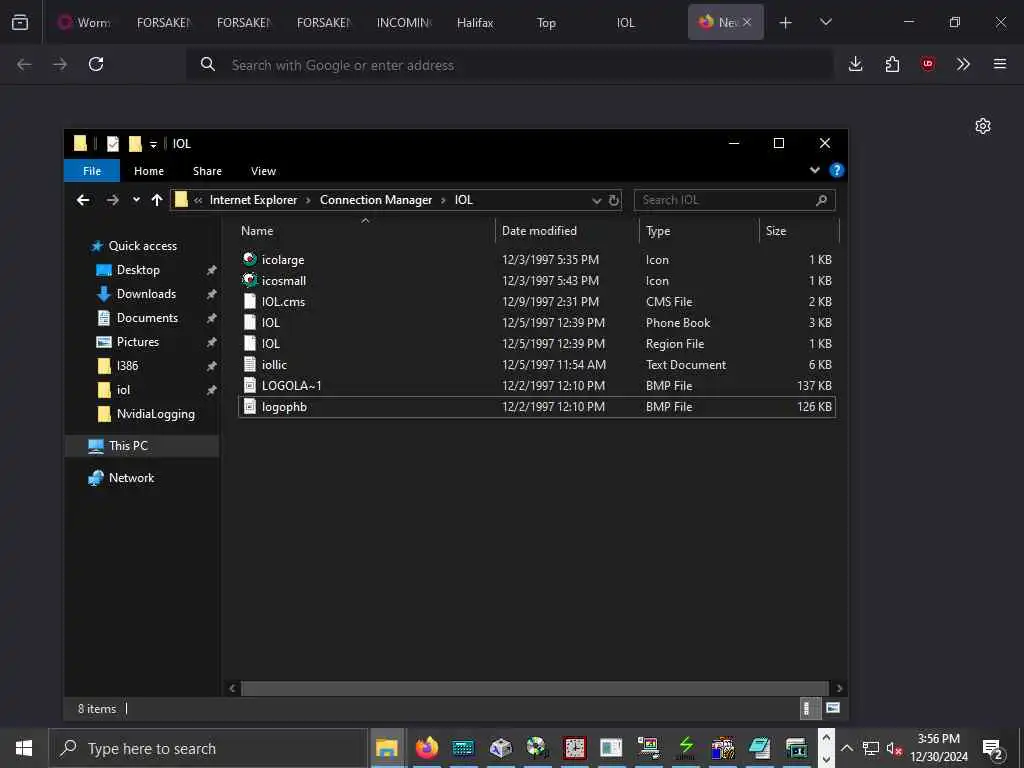Open new tab page settings gear
This screenshot has height=768, width=1024.
pyautogui.click(x=983, y=126)
